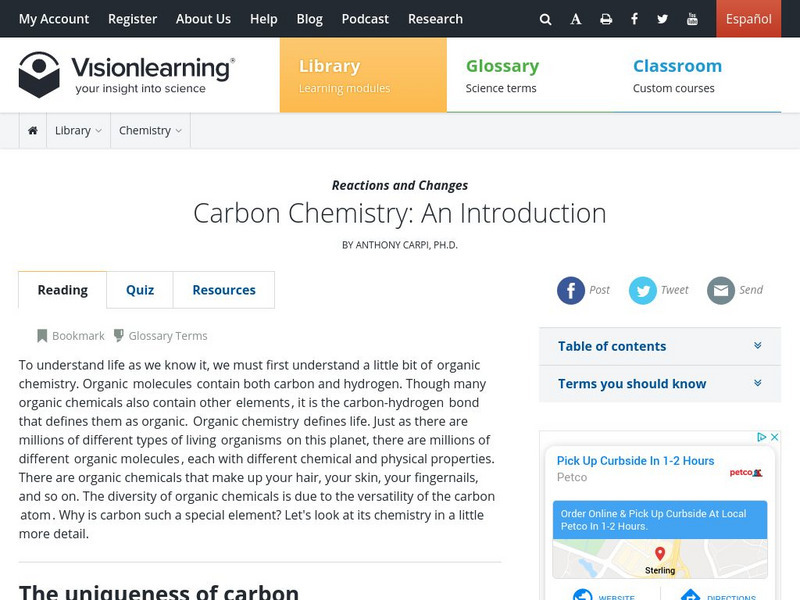This screenshot has height=600, width=800.
Task: Go to home via breadcrumb house icon
Action: pyautogui.click(x=33, y=130)
